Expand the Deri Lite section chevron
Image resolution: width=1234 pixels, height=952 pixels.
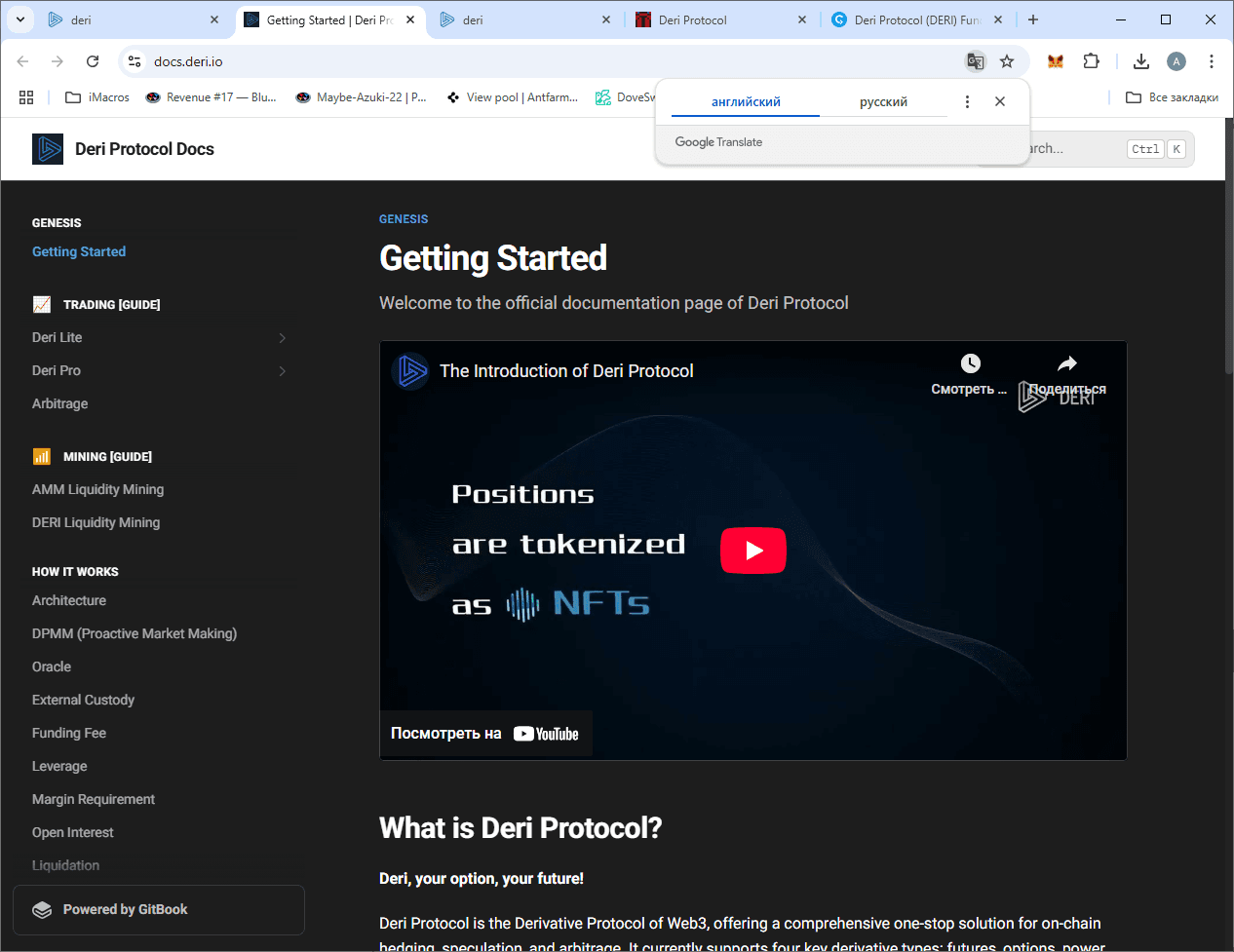282,338
